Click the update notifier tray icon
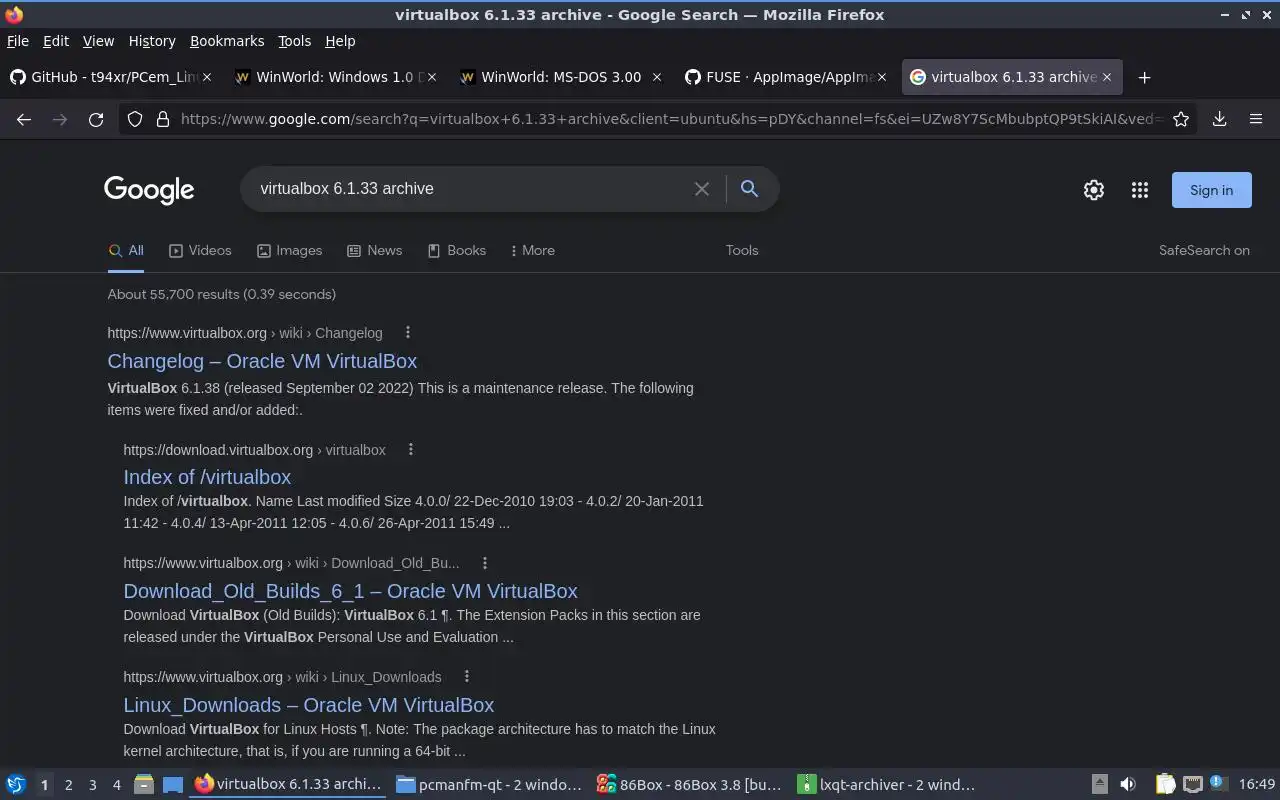1280x800 pixels. point(1218,784)
